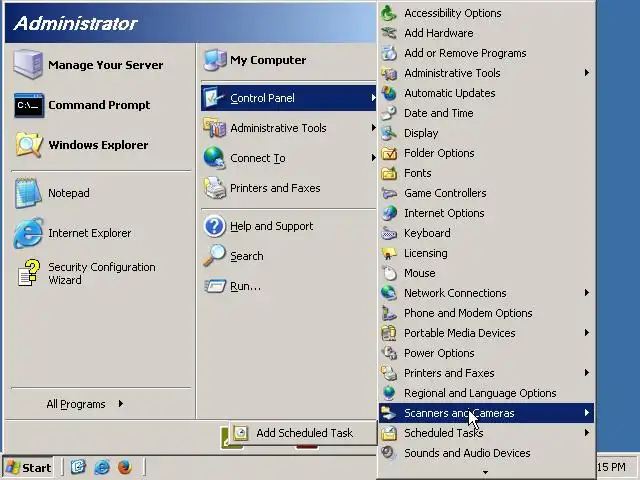Click the Show Desktop Quick Launch icon
640x480 pixels.
pos(78,467)
